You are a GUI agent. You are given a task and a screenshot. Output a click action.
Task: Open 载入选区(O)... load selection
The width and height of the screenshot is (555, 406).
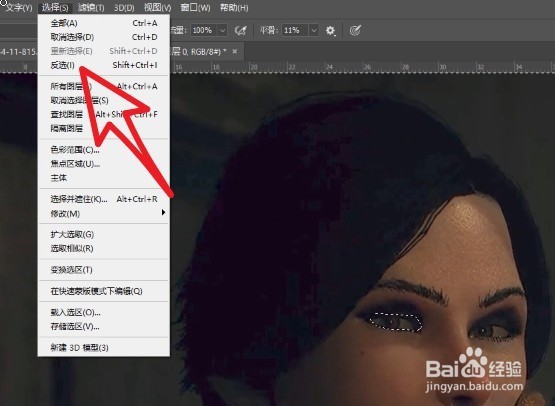104,313
